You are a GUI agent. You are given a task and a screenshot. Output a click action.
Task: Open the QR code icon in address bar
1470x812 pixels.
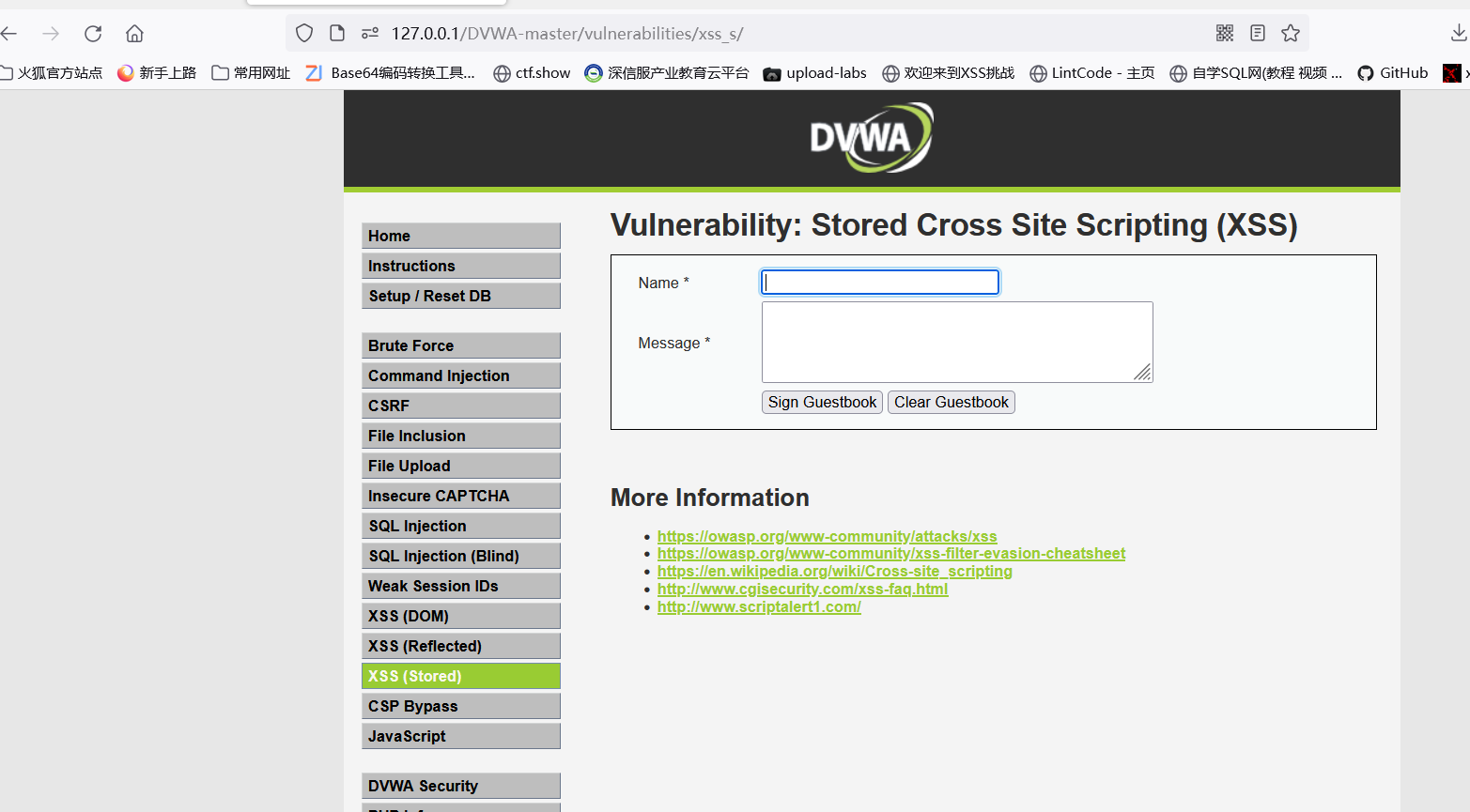(1224, 31)
